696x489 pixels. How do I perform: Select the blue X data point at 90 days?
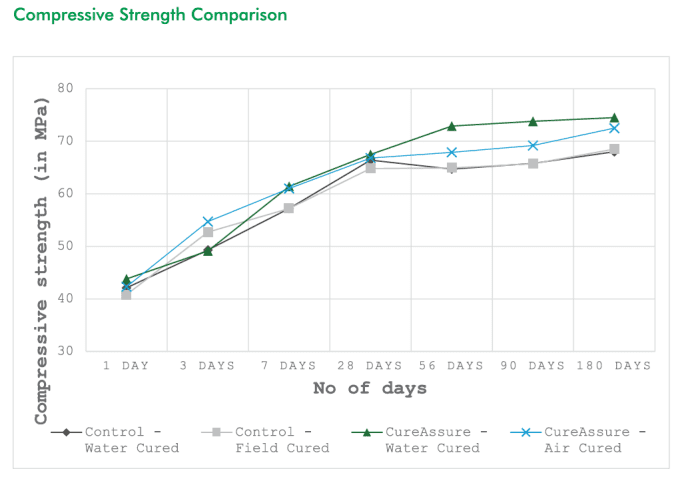coord(533,146)
